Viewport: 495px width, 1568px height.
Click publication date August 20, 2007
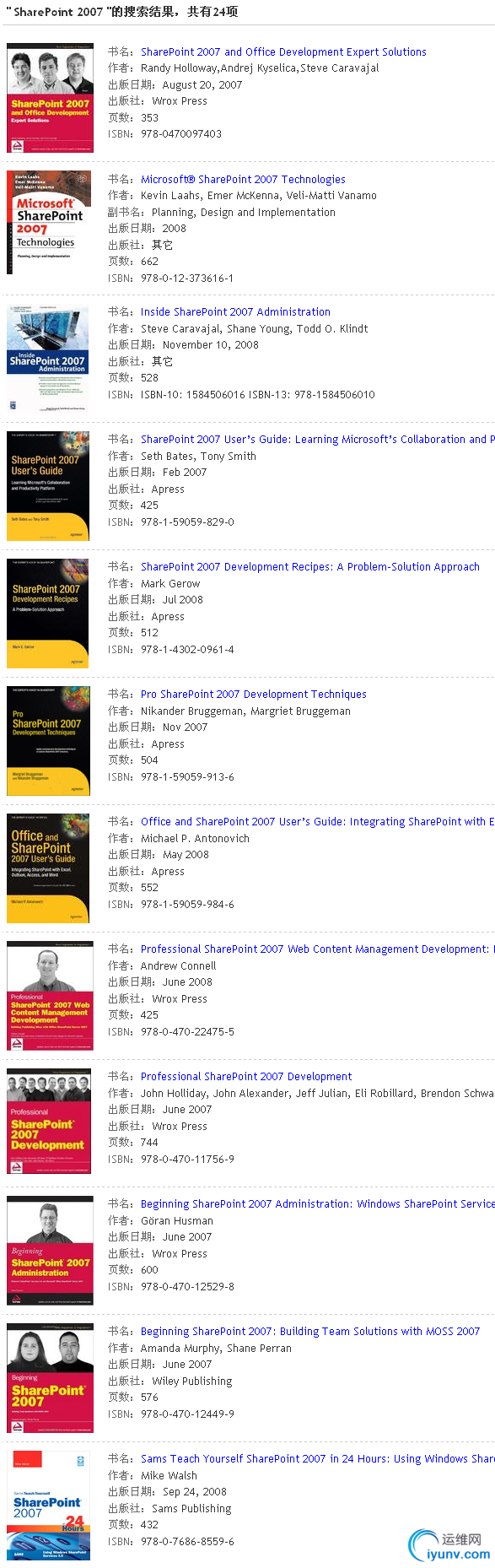(x=202, y=84)
